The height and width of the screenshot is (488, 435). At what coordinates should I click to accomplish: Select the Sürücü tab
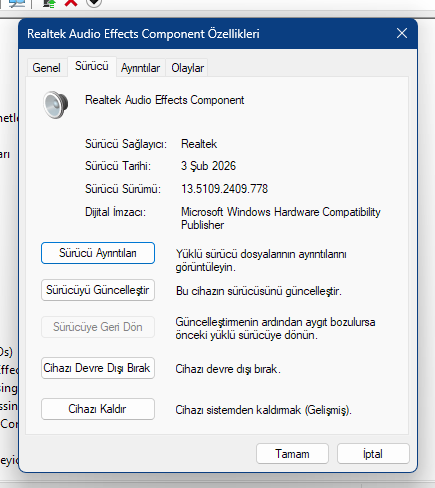coord(92,66)
